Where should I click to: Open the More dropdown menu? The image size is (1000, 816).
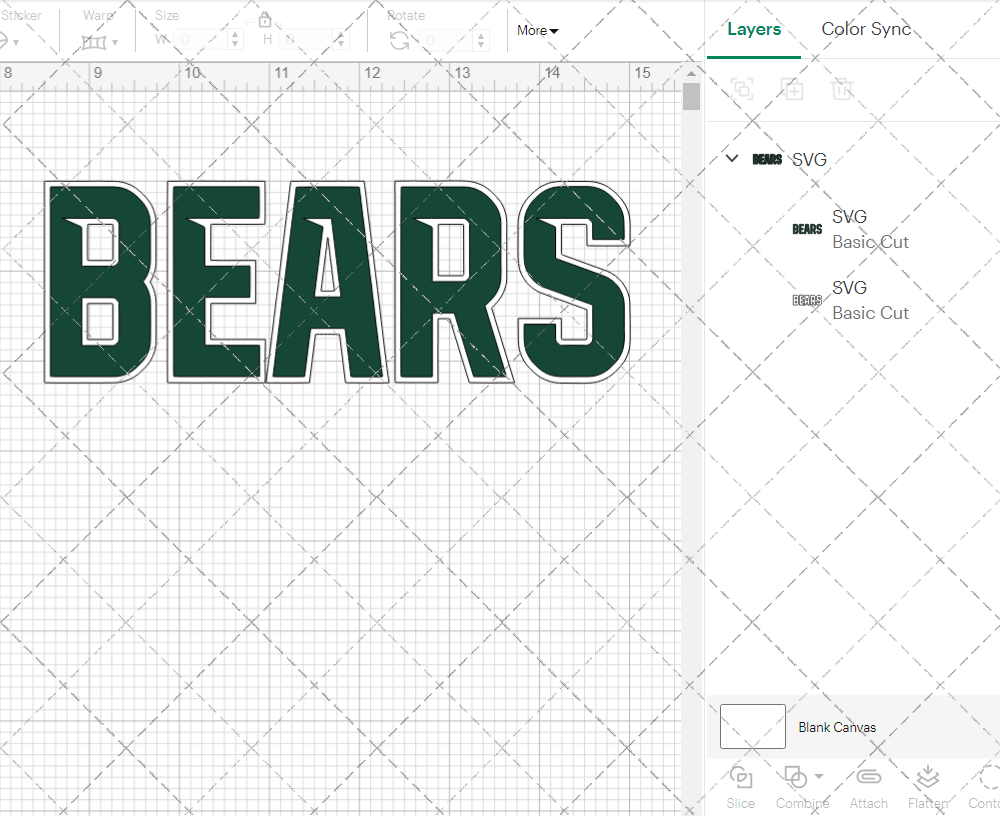coord(537,30)
